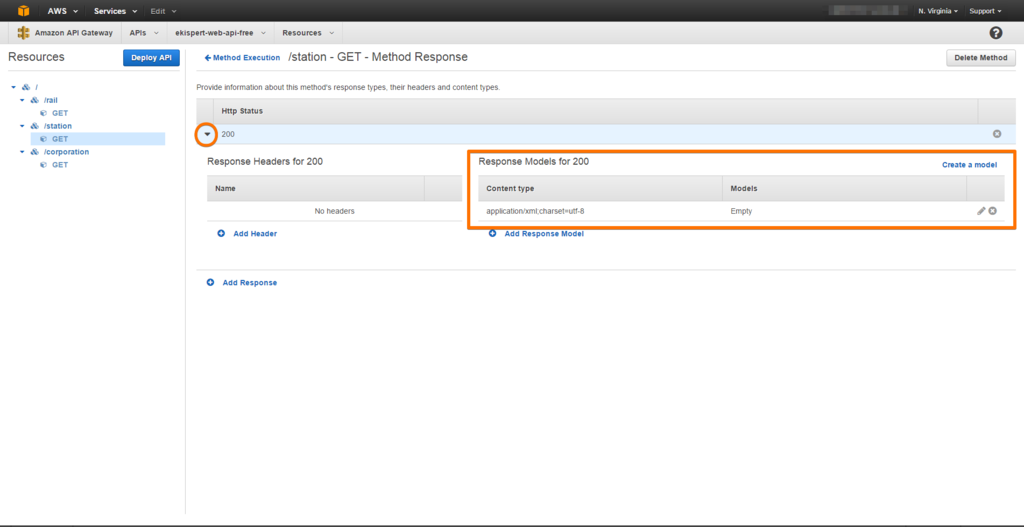
Task: Open the Resources breadcrumb dropdown
Action: click(x=308, y=33)
